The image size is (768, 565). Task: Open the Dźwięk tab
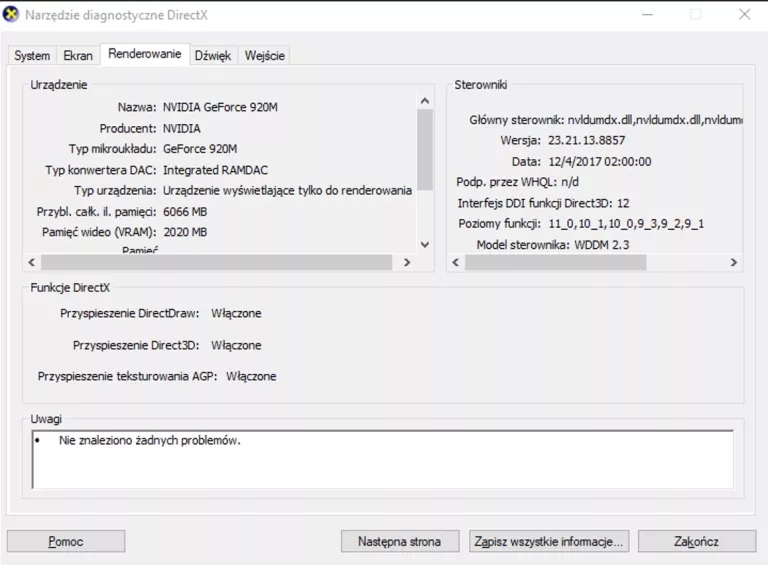click(x=213, y=55)
